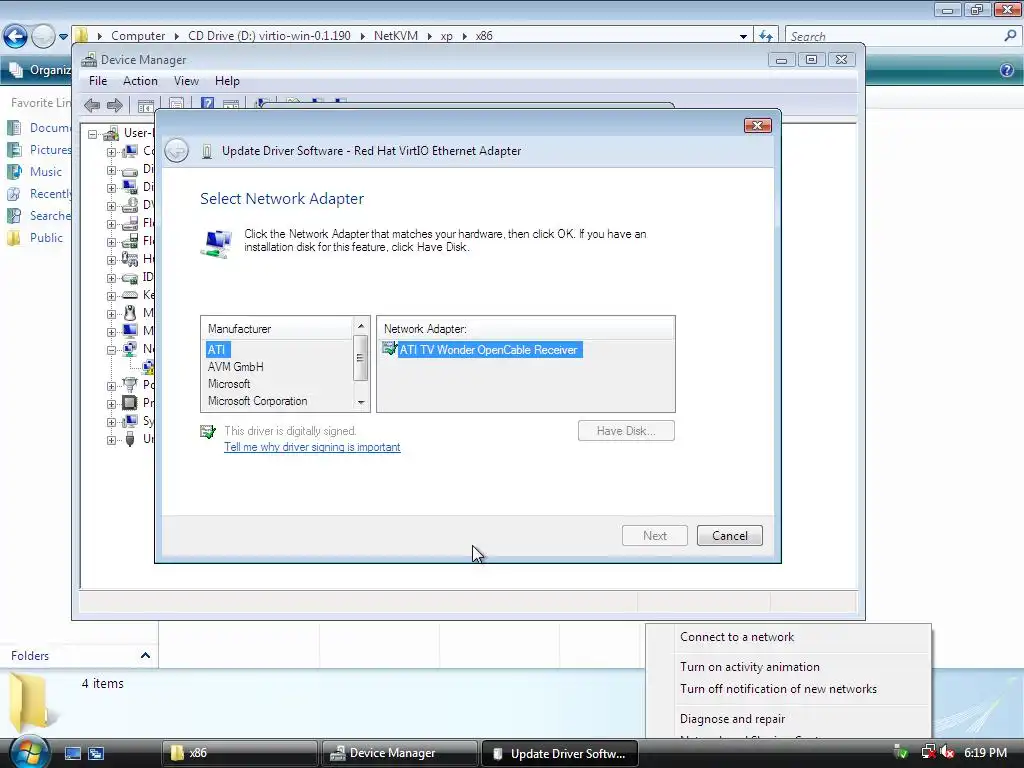Expand the processor category tree node
The width and height of the screenshot is (1024, 768).
[112, 404]
